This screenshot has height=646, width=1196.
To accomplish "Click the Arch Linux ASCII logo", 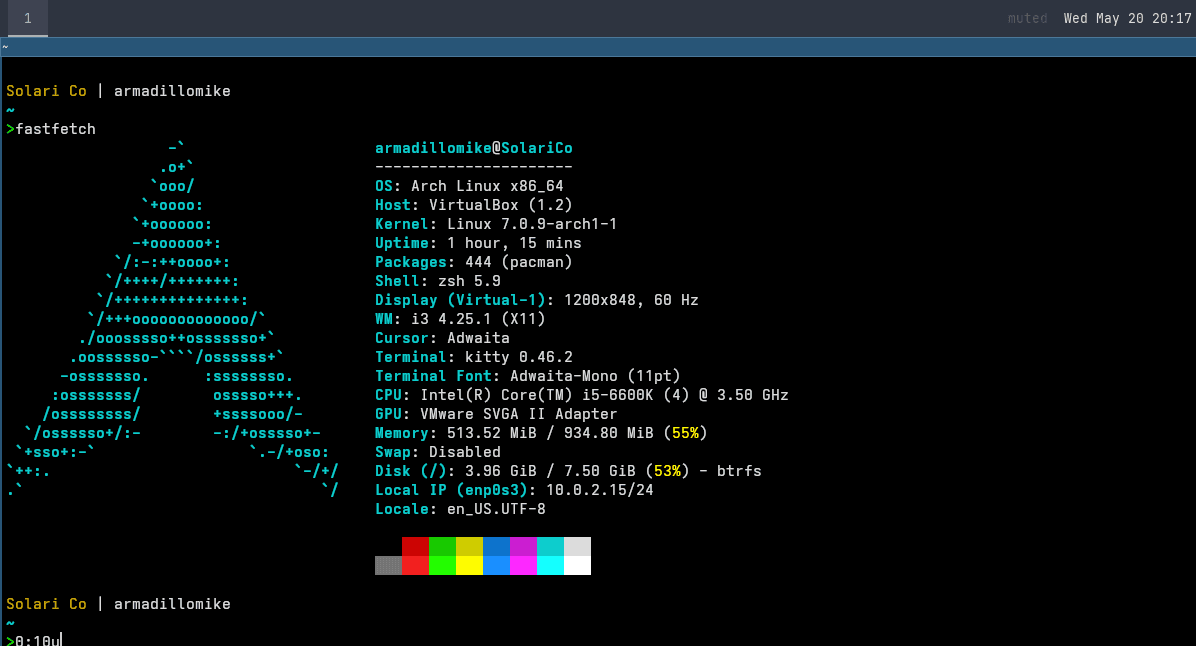I will pos(173,319).
